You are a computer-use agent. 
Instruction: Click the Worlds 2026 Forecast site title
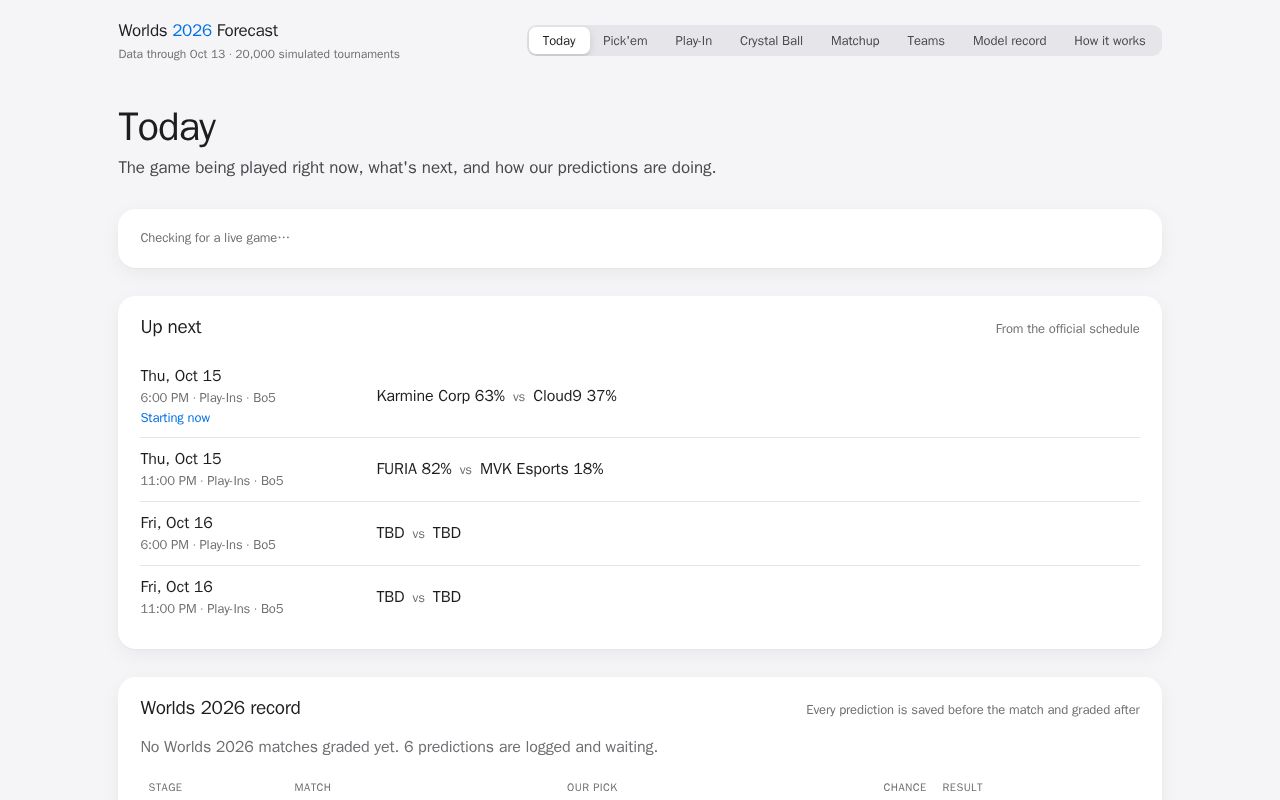pyautogui.click(x=198, y=31)
